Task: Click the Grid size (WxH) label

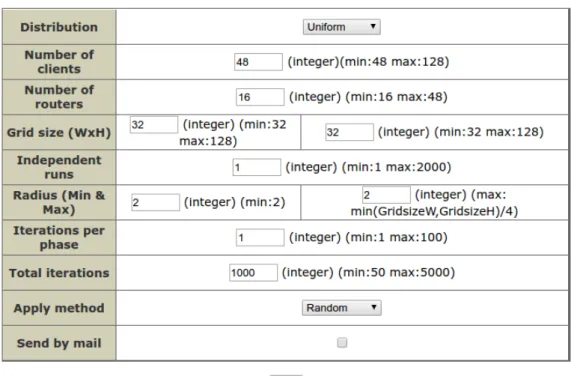Action: (59, 132)
